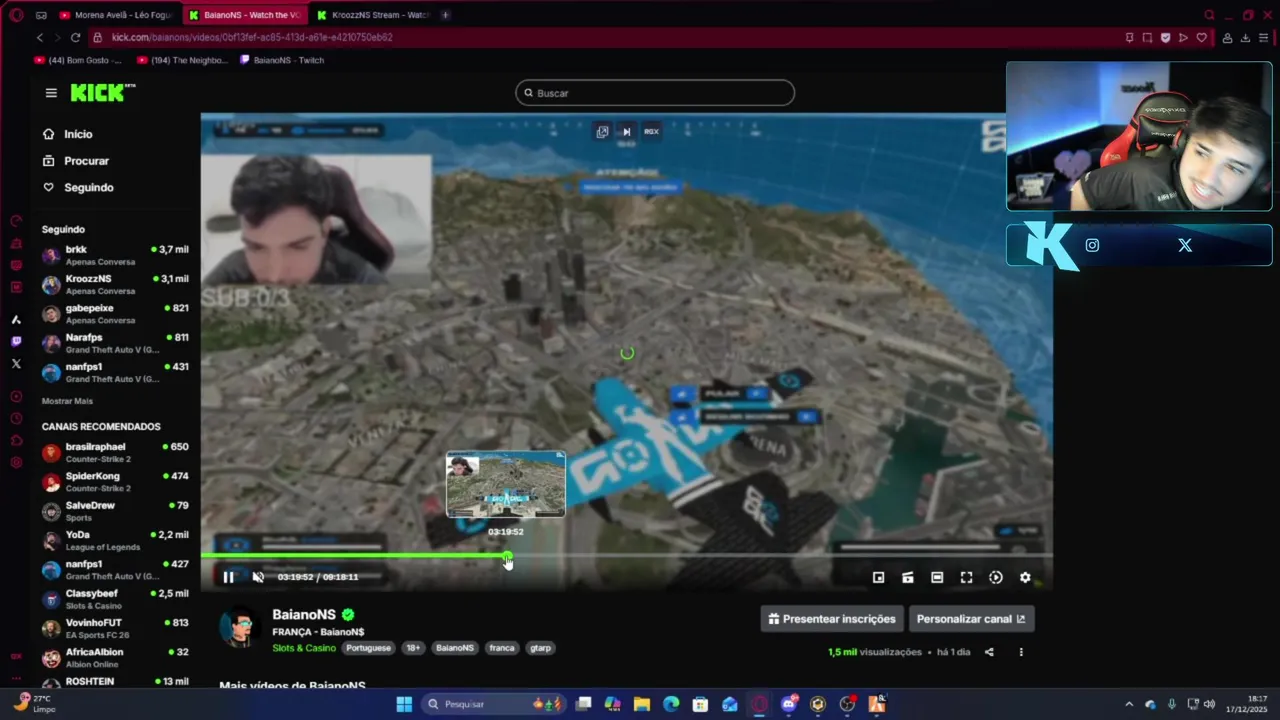Click the Portuguese tag
This screenshot has height=720, width=1280.
pos(369,648)
